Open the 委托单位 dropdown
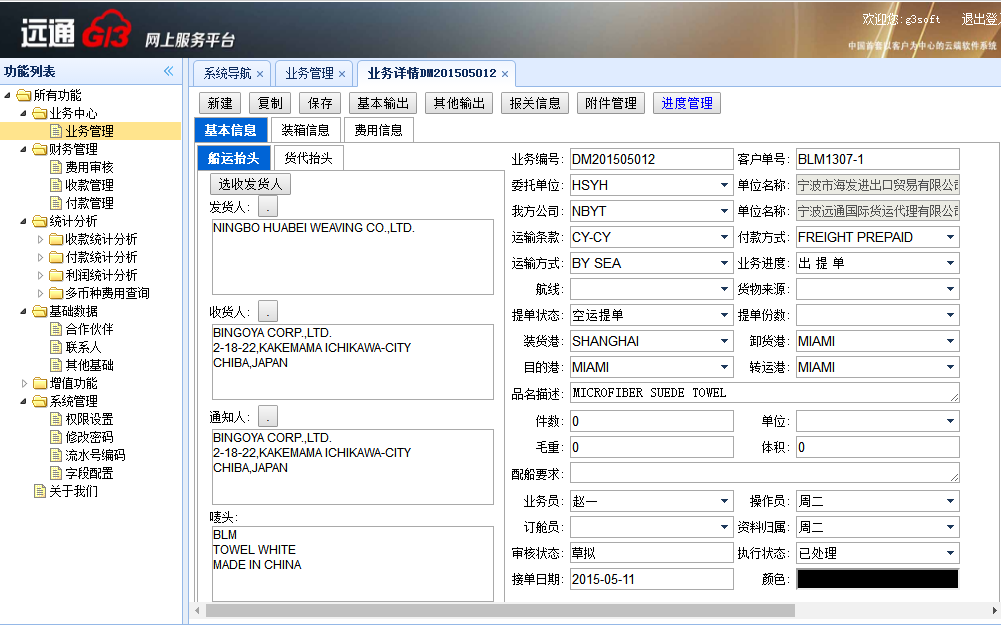This screenshot has height=626, width=1001. (724, 185)
